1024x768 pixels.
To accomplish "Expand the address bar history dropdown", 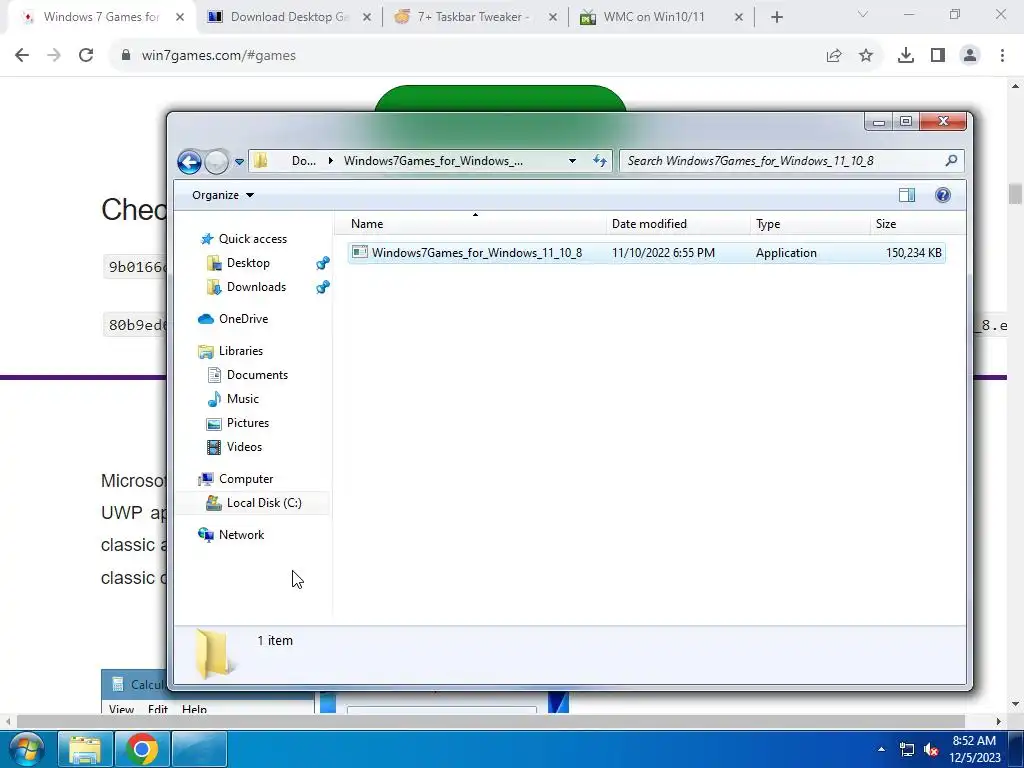I will (x=572, y=161).
